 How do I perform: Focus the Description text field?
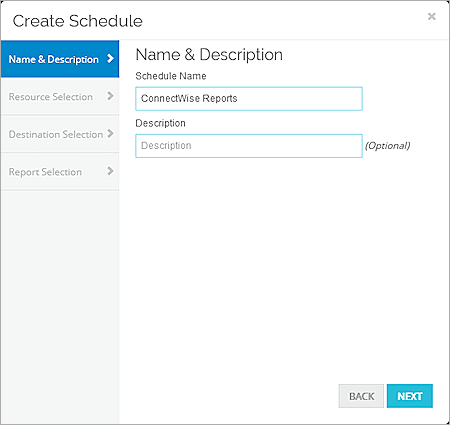(249, 146)
